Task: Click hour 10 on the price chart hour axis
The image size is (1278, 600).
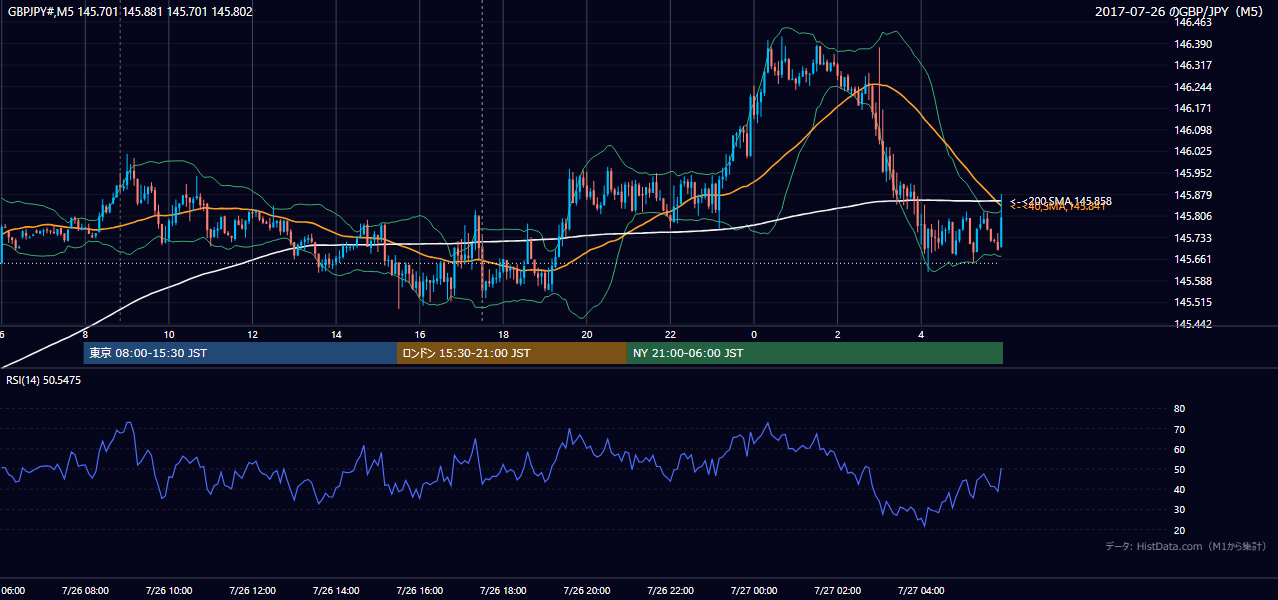Action: 169,335
